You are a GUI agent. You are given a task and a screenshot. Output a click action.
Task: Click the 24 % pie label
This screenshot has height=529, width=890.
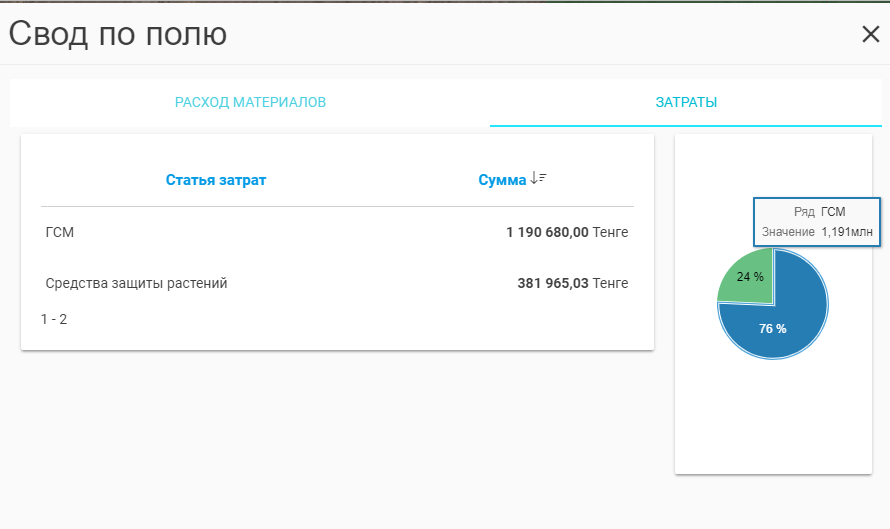pyautogui.click(x=750, y=277)
